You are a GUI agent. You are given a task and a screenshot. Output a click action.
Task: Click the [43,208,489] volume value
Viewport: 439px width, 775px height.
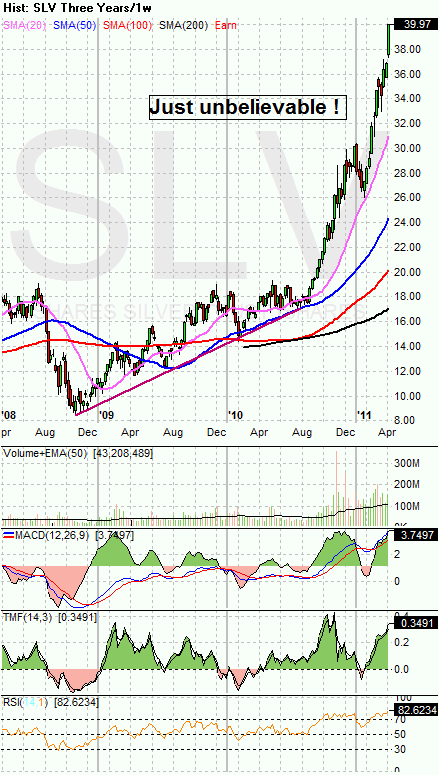123,452
